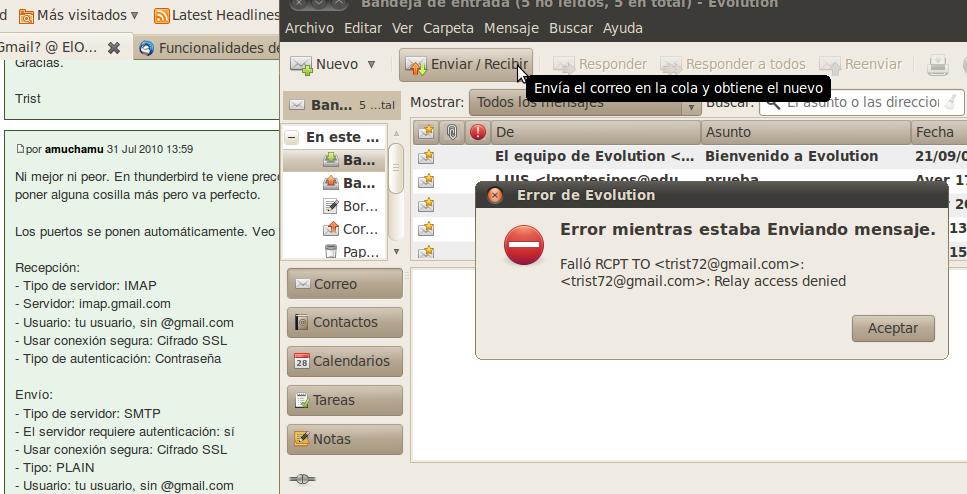Sort by the attachment paperclip column header
The height and width of the screenshot is (494, 967).
(452, 132)
